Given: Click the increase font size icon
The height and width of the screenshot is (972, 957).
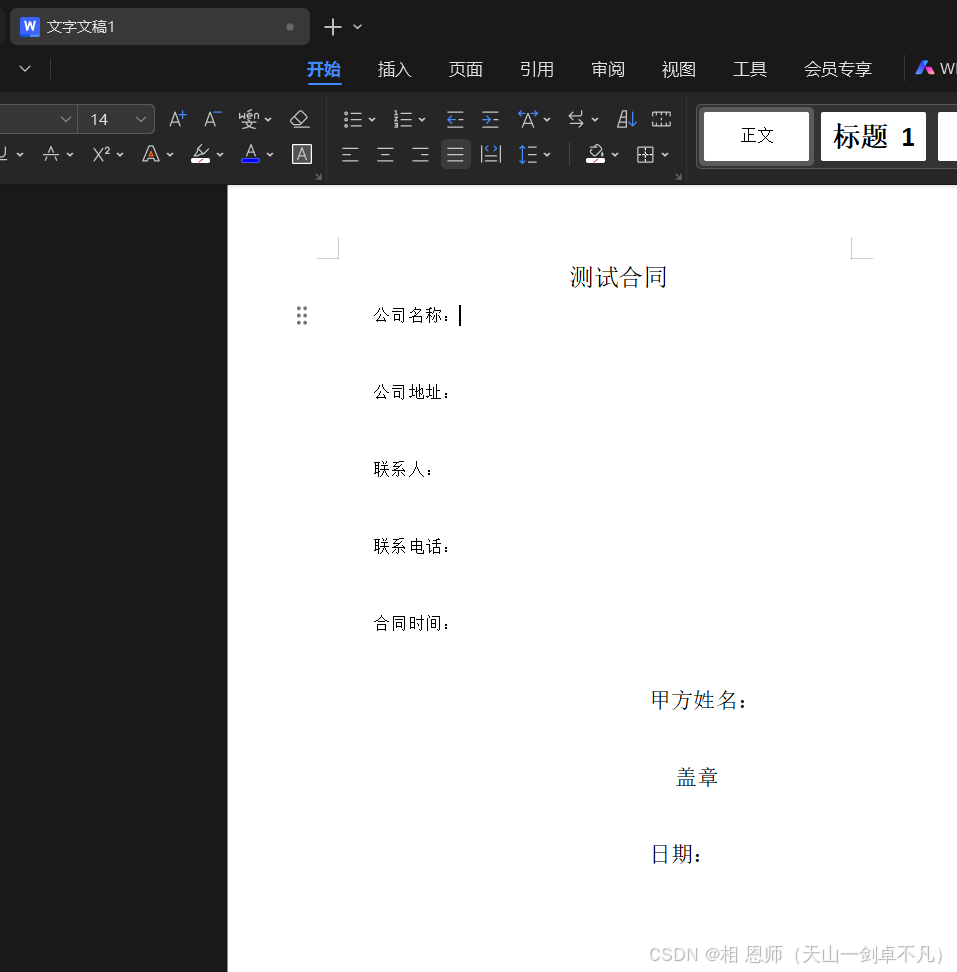Looking at the screenshot, I should (177, 119).
